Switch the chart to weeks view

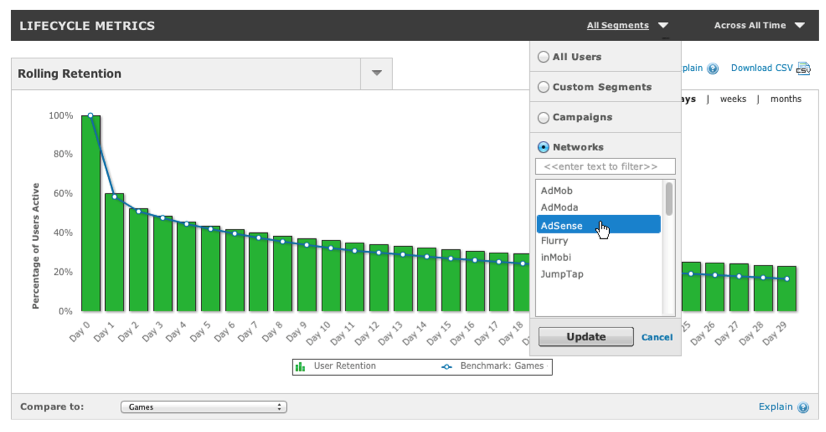[733, 99]
